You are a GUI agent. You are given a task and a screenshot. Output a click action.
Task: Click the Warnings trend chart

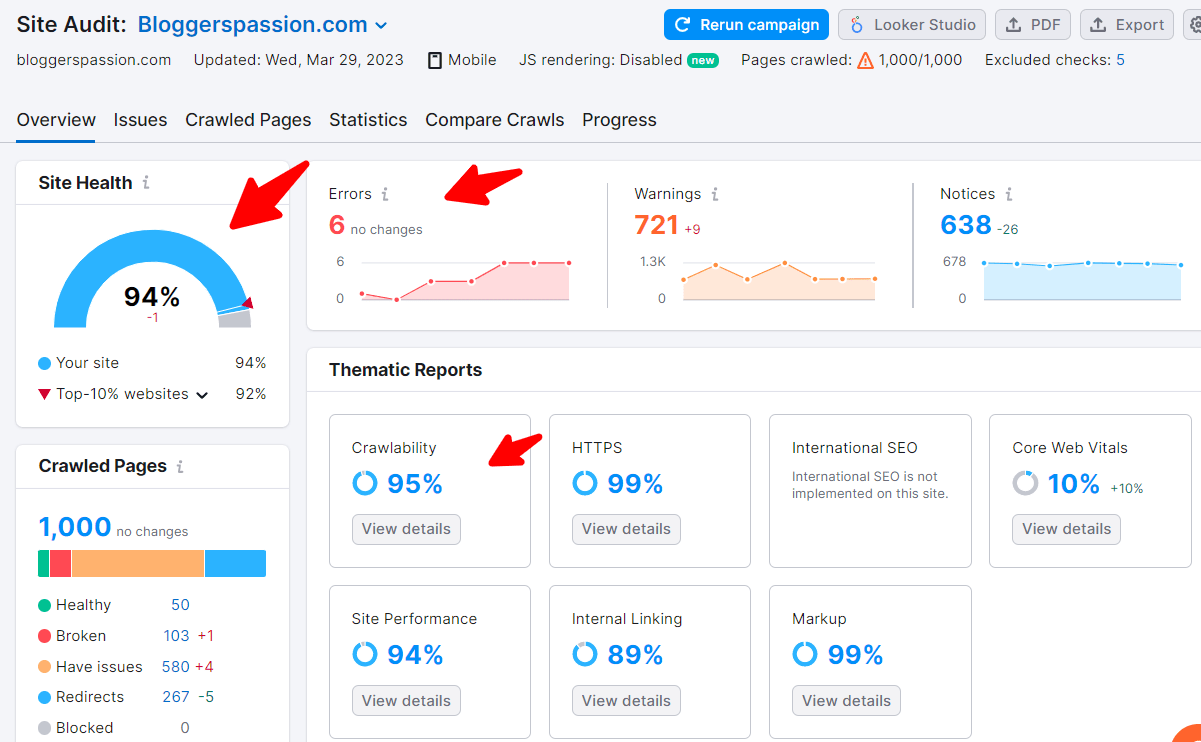pyautogui.click(x=779, y=280)
